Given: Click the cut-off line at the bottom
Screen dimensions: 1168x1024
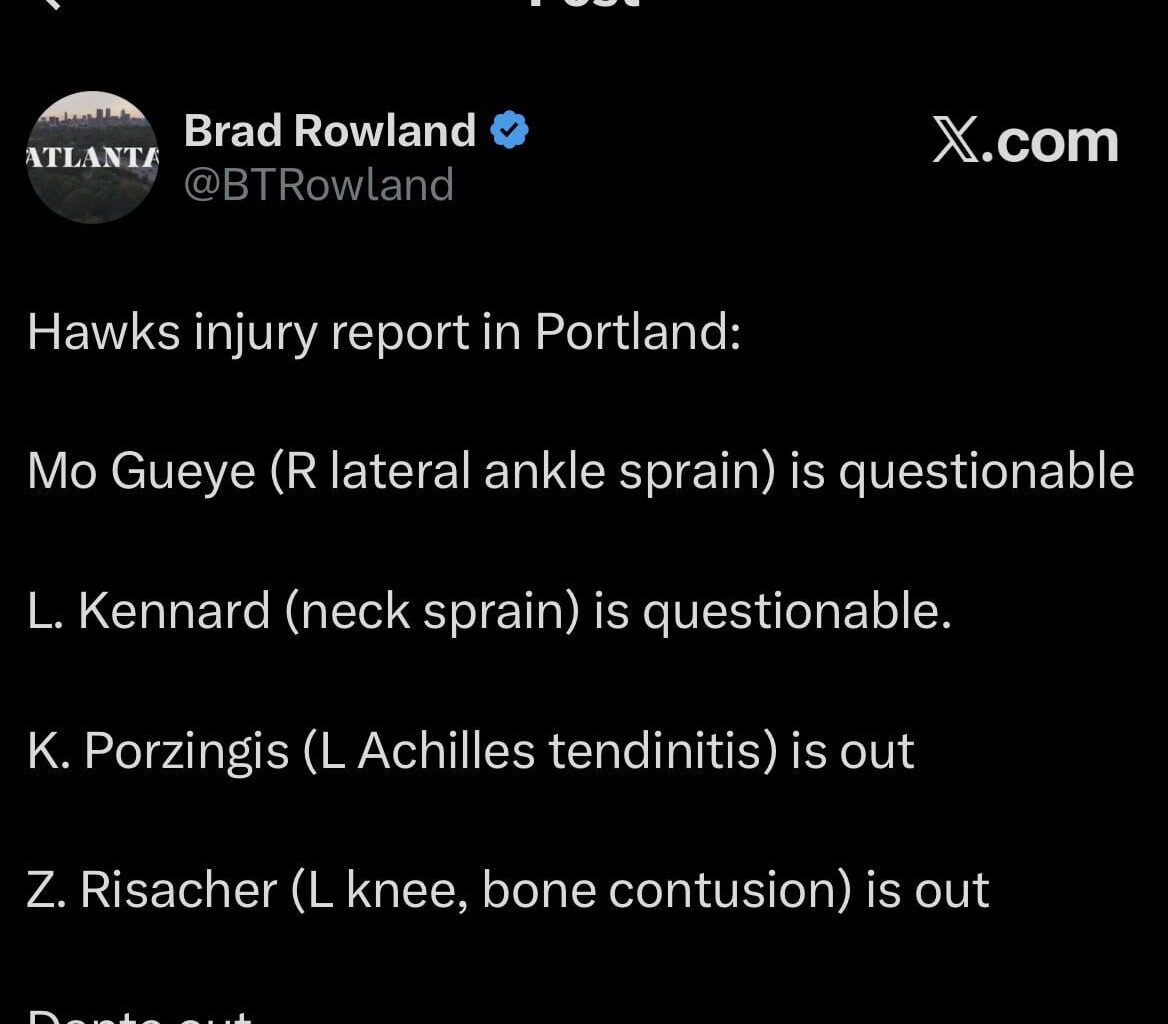Looking at the screenshot, I should (140, 1014).
